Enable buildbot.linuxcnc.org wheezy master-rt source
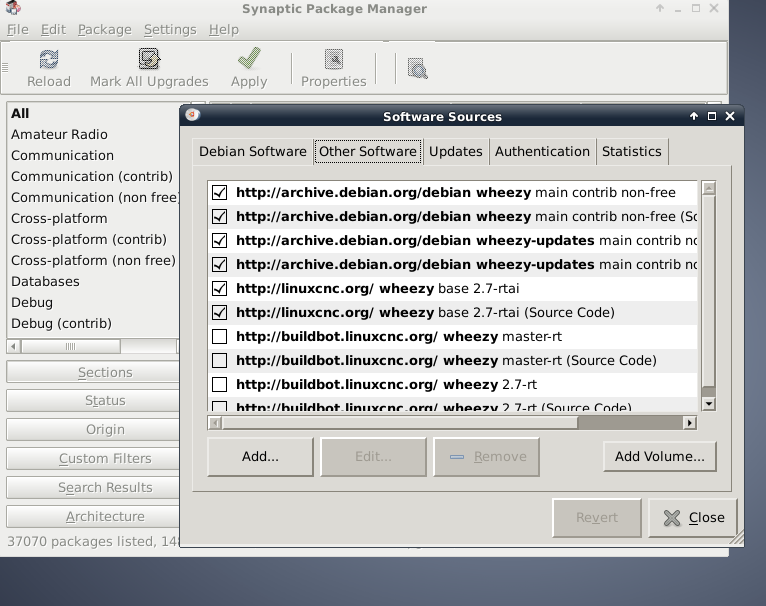Screen dimensions: 766x606 tap(219, 336)
